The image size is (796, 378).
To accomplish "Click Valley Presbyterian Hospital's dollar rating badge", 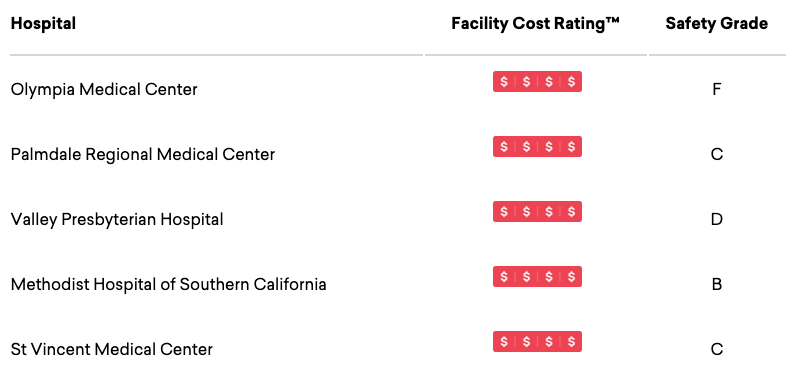I will click(537, 212).
